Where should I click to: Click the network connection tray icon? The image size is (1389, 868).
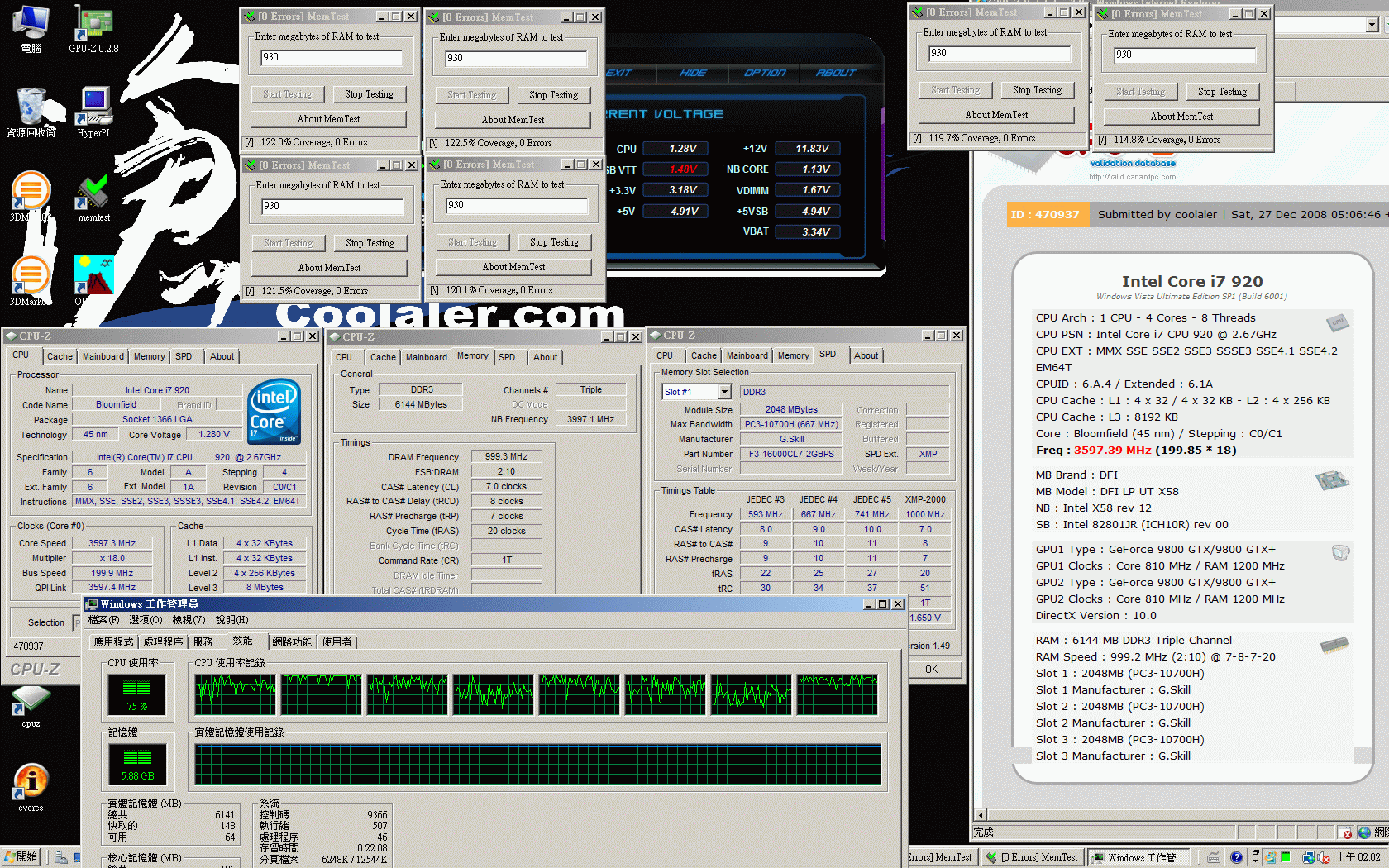tap(1309, 857)
